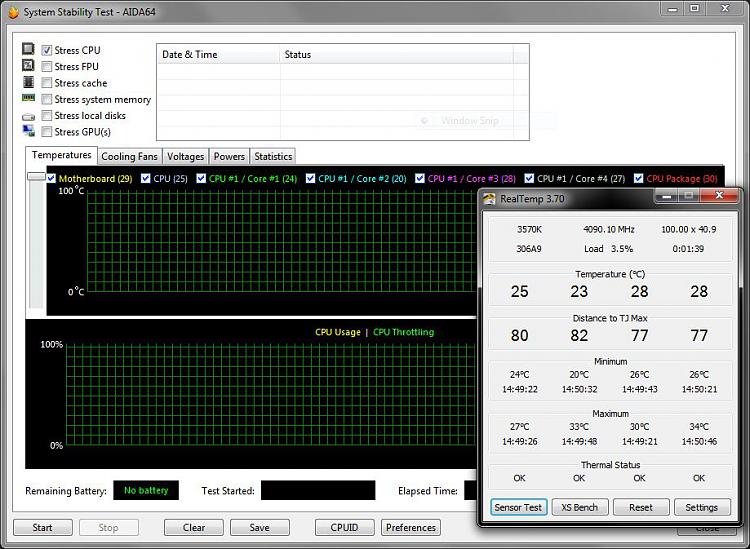Viewport: 750px width, 549px height.
Task: Enable Stress system memory checkbox
Action: pyautogui.click(x=46, y=99)
